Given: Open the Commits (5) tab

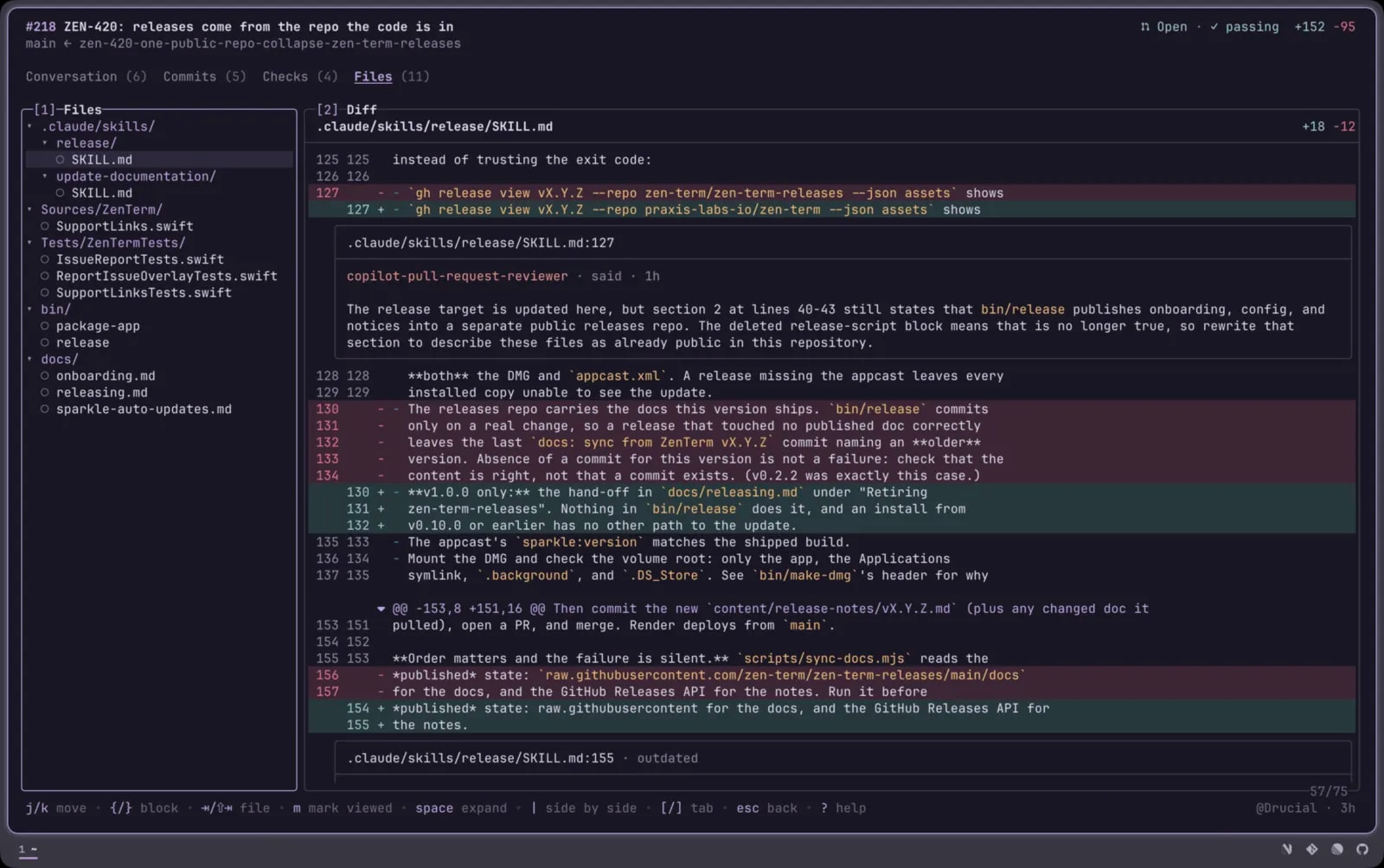Looking at the screenshot, I should 204,76.
